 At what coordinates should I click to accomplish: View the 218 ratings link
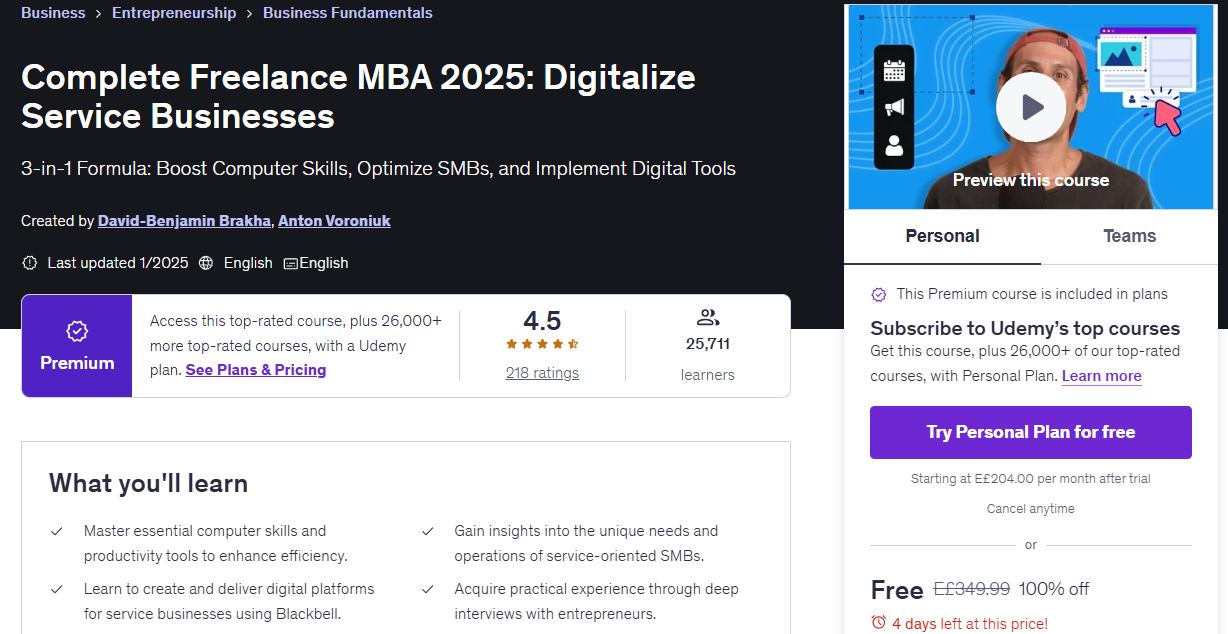542,373
